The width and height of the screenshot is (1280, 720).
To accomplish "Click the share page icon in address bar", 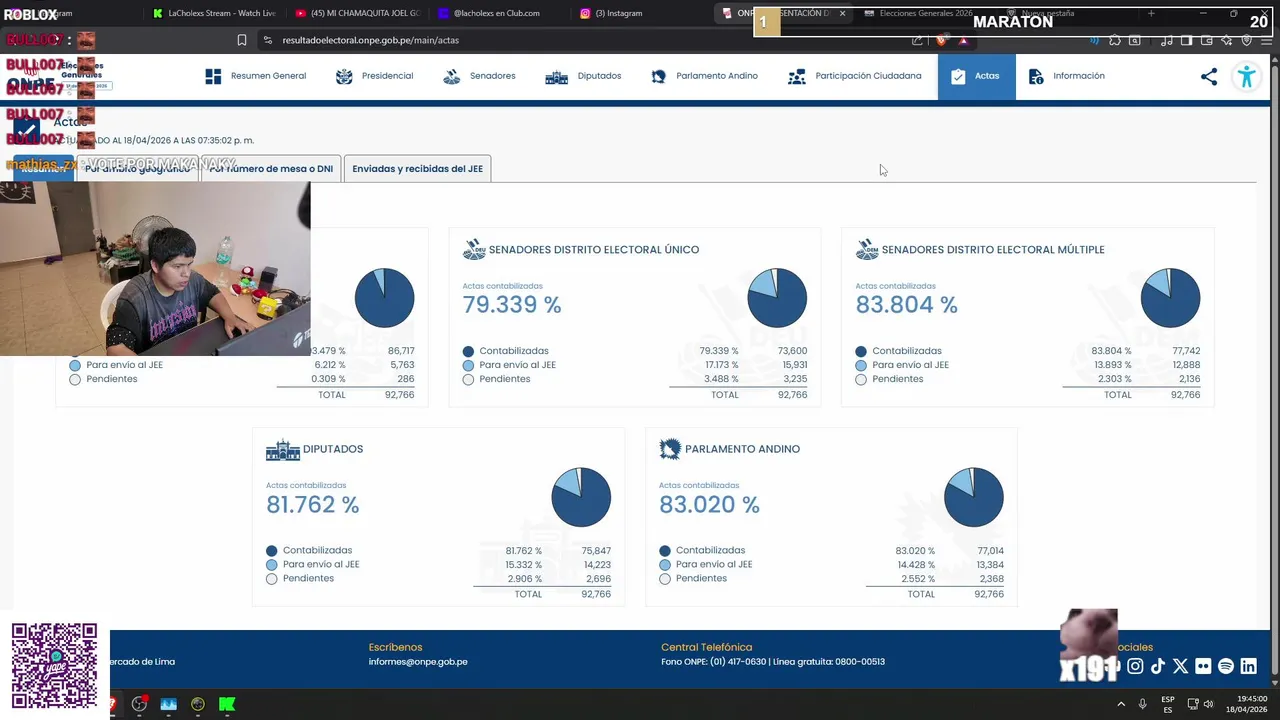I will click(918, 40).
